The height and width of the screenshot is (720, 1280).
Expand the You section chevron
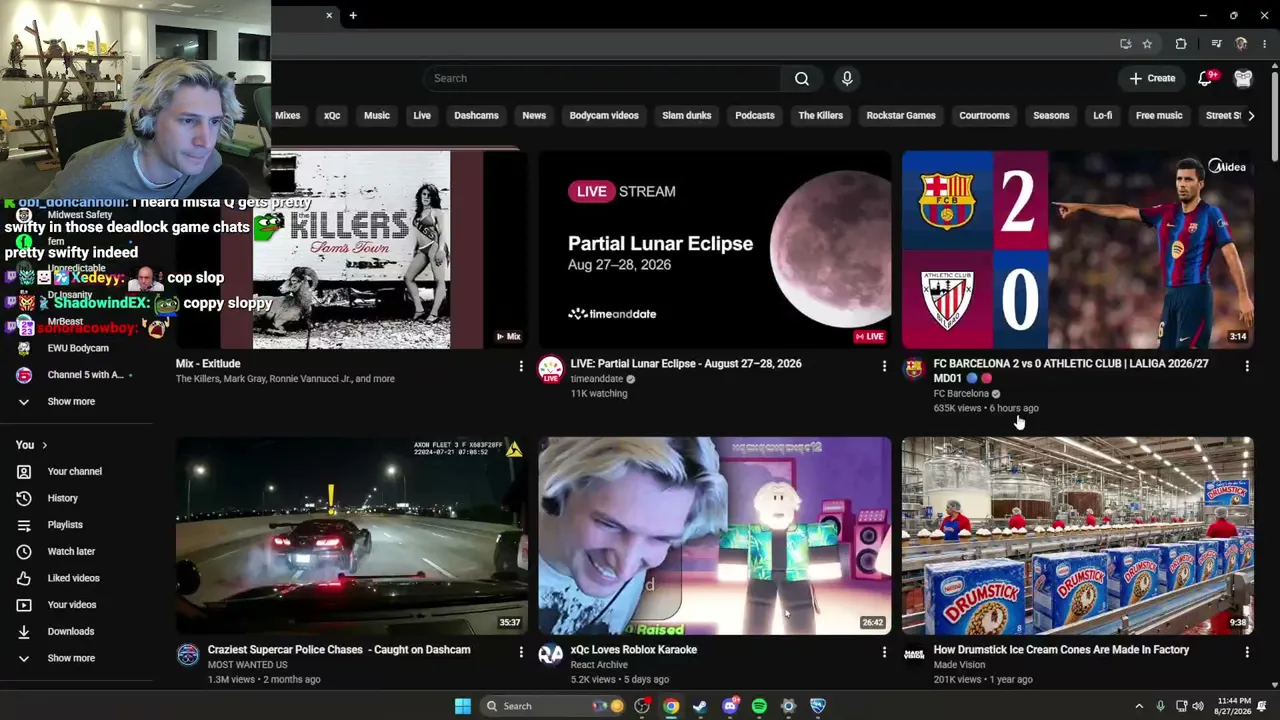coord(44,445)
